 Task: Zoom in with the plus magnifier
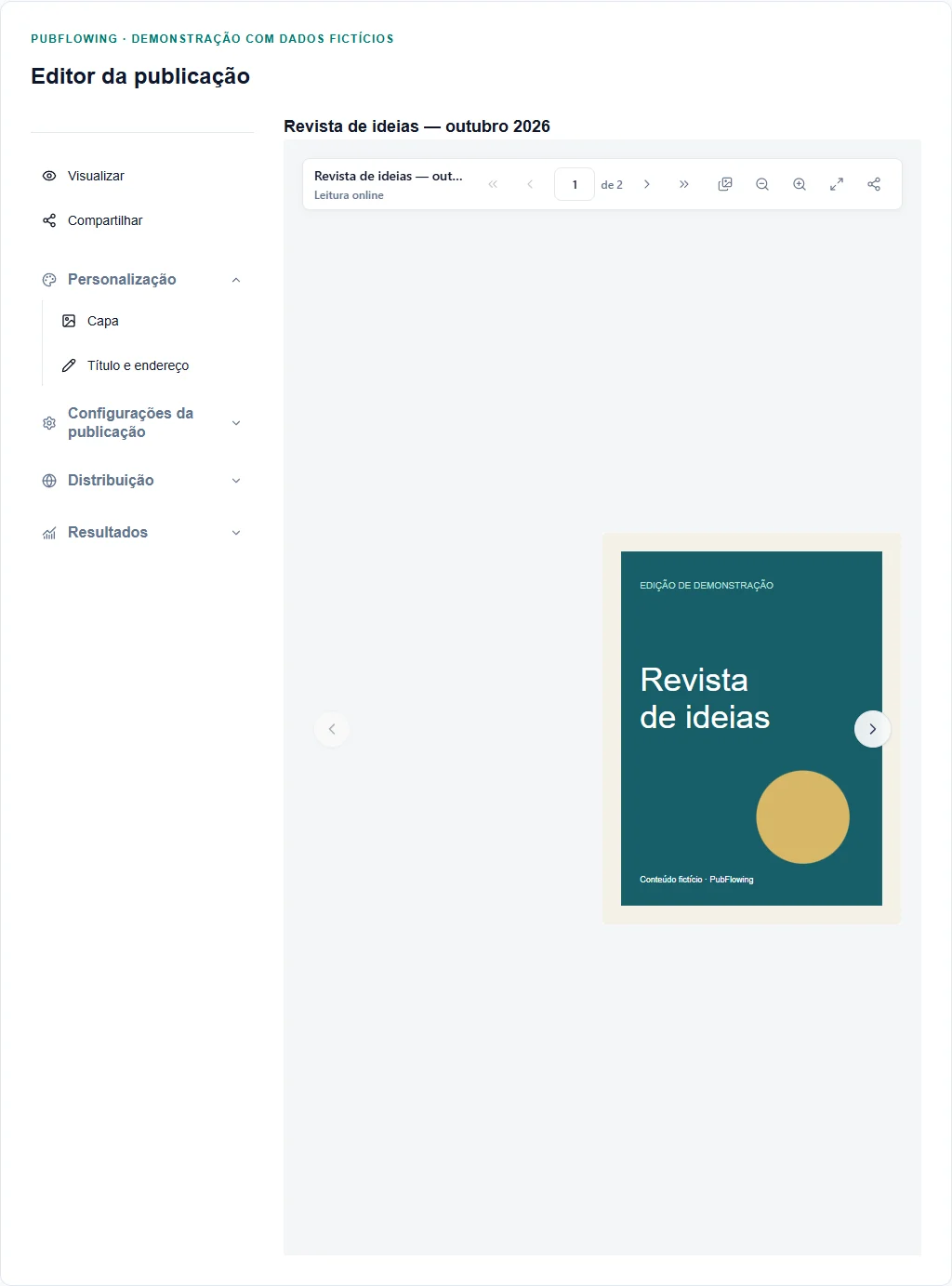coord(800,184)
